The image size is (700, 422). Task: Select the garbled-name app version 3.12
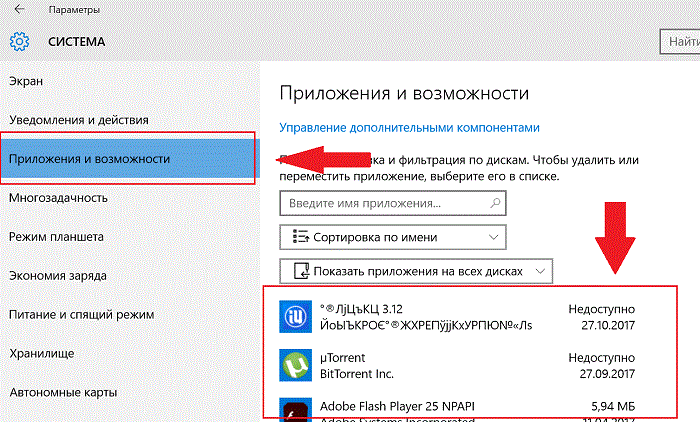[457, 317]
